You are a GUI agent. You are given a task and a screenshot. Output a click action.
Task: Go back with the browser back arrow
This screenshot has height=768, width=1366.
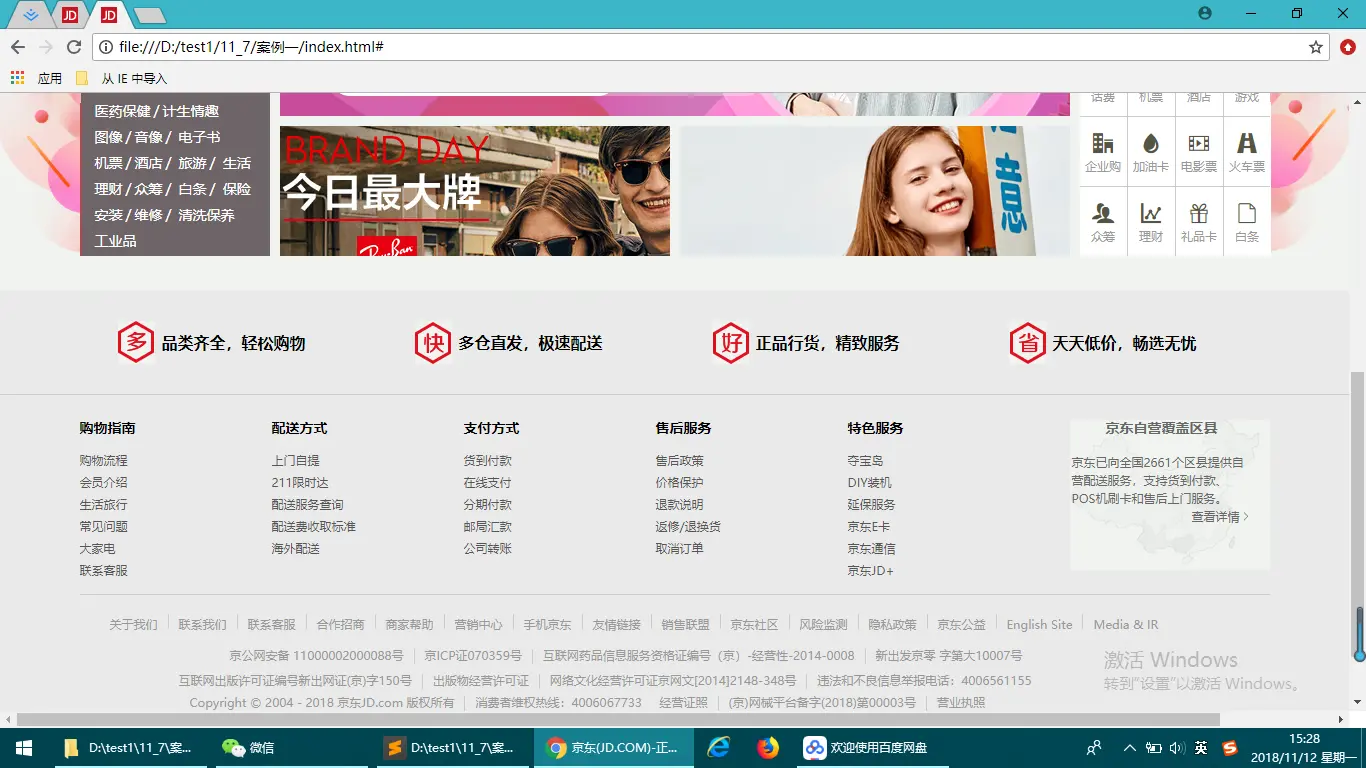pyautogui.click(x=18, y=47)
